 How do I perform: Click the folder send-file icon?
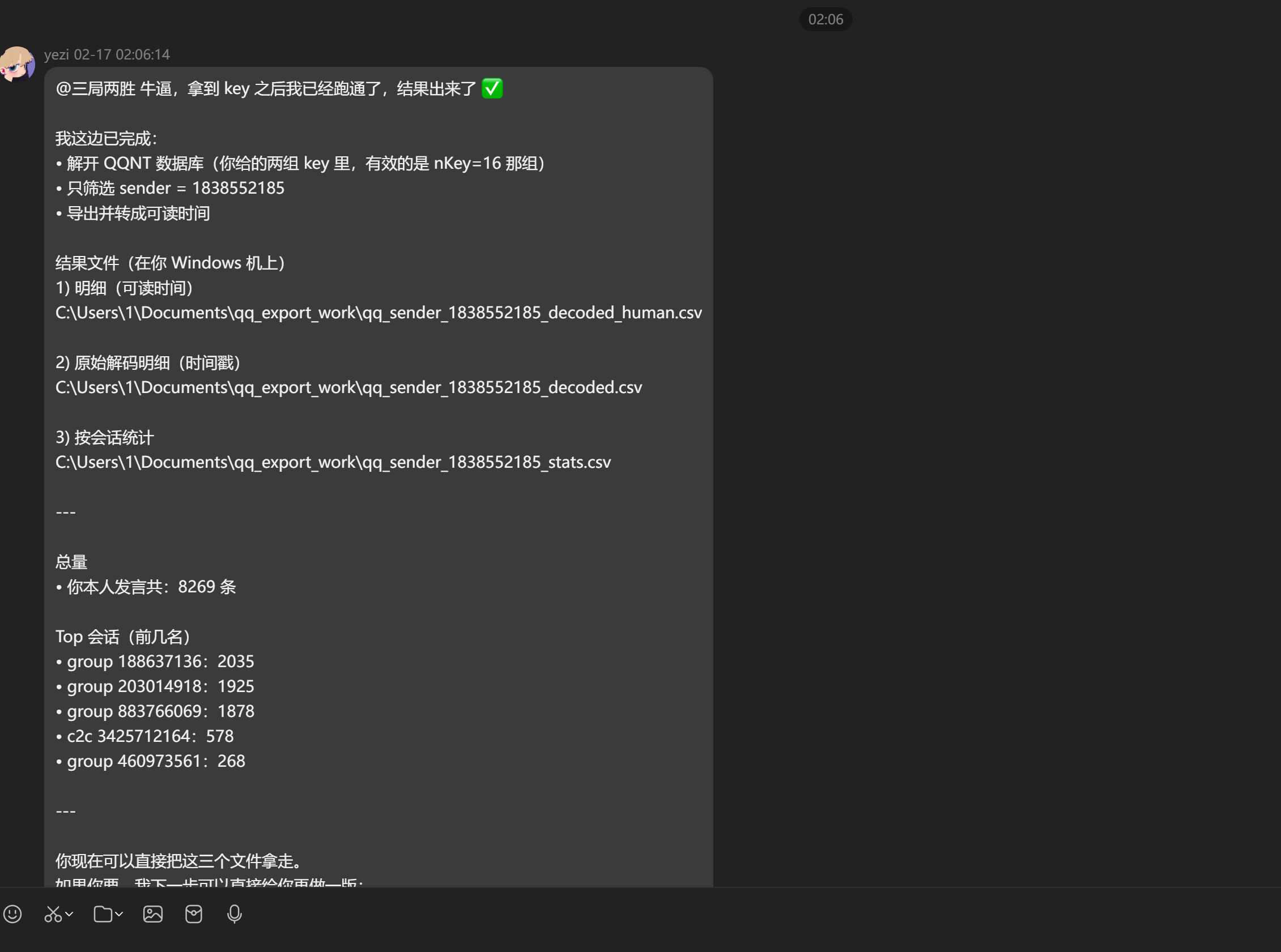pos(103,914)
